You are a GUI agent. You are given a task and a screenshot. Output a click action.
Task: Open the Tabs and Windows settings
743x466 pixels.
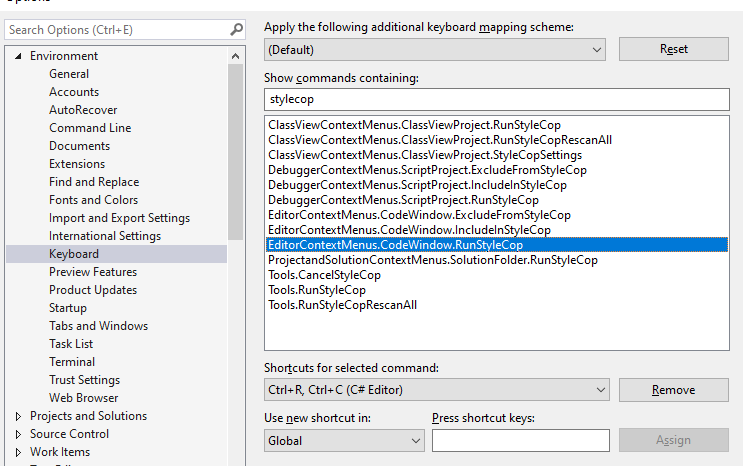point(99,326)
